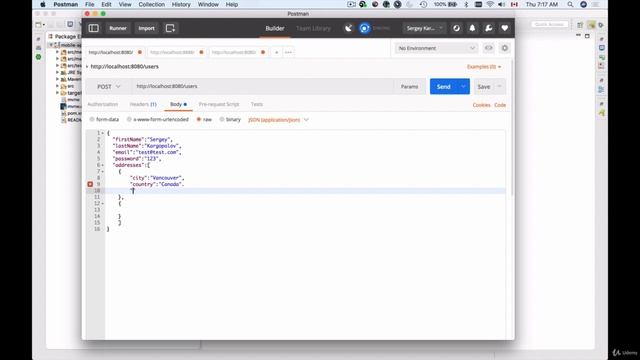640x360 pixels.
Task: Save the request
Action: [484, 87]
